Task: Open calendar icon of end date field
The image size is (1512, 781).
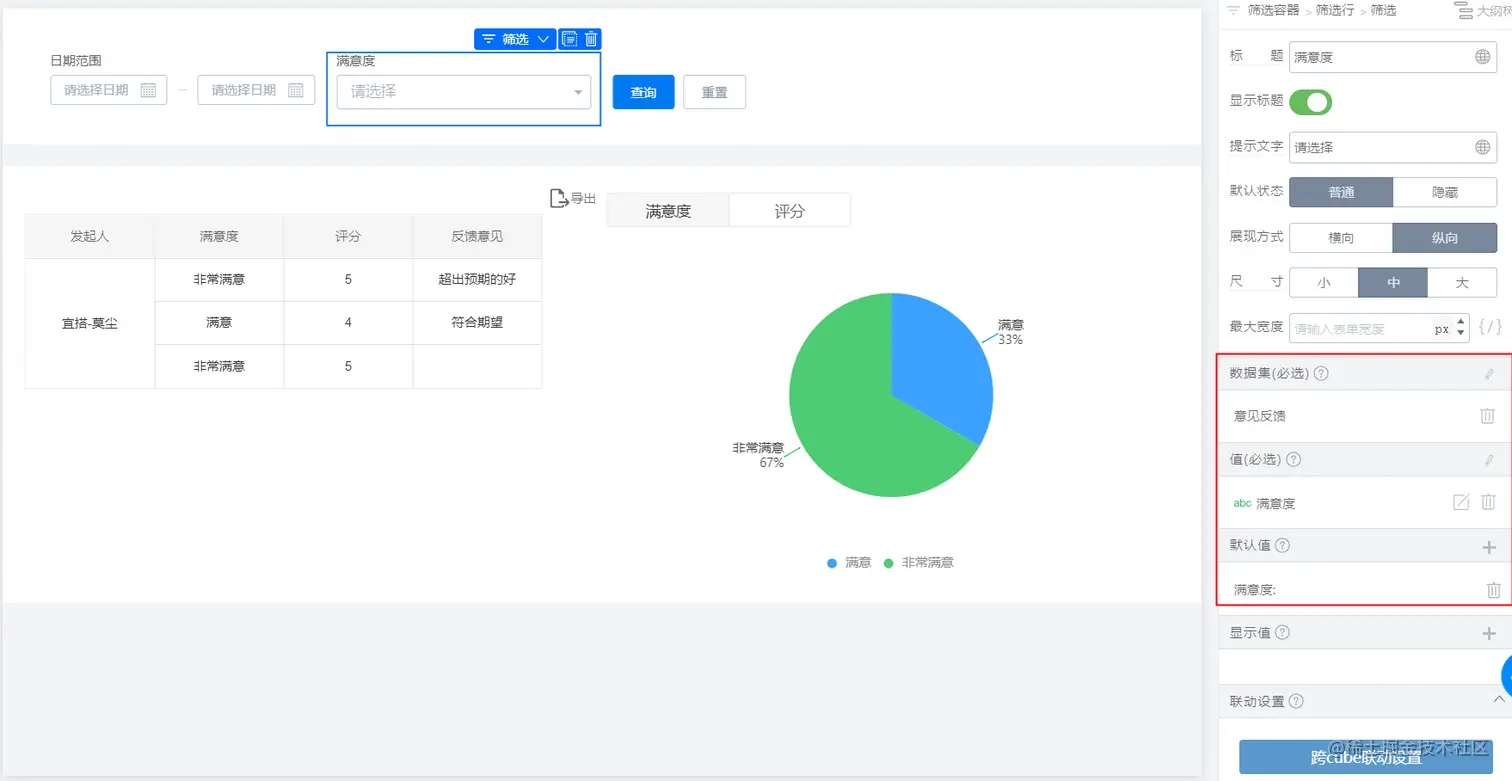Action: click(295, 90)
